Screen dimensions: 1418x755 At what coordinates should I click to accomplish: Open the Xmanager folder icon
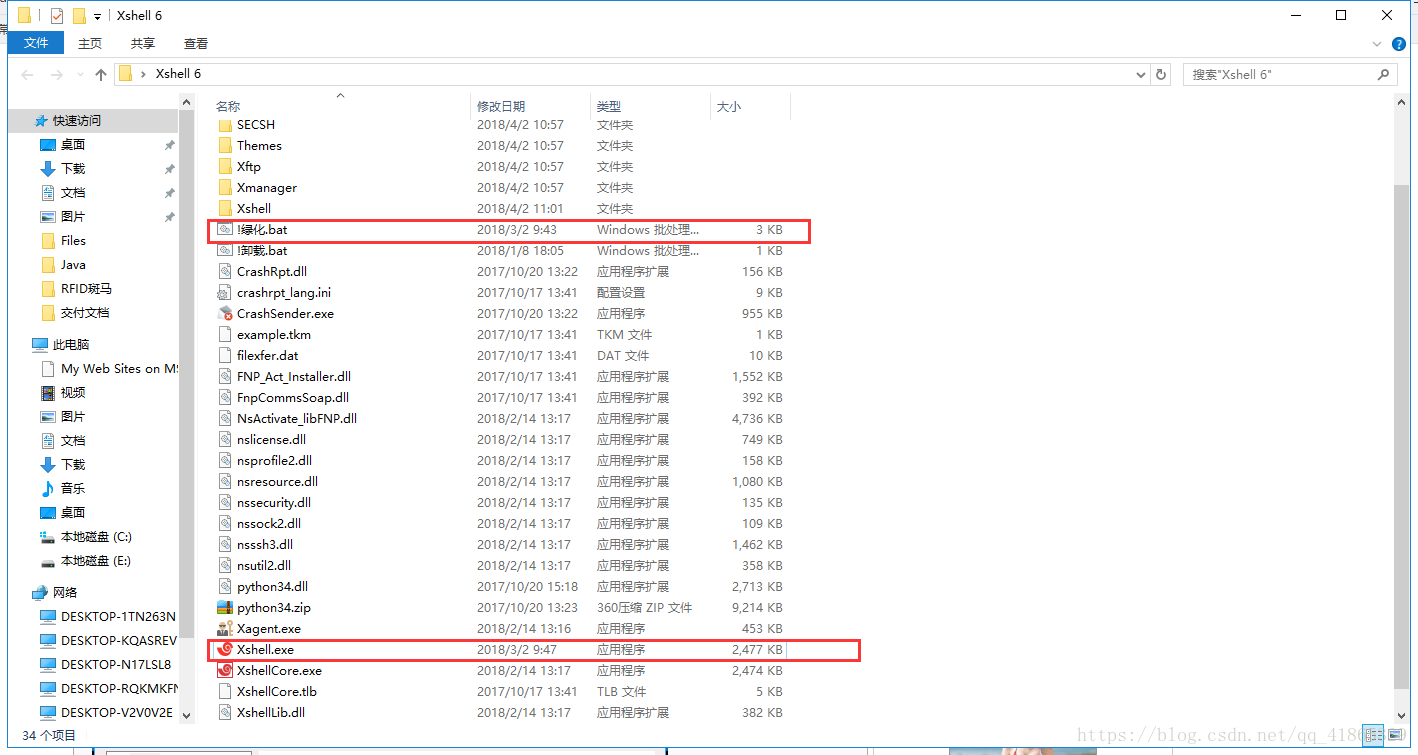coord(225,188)
